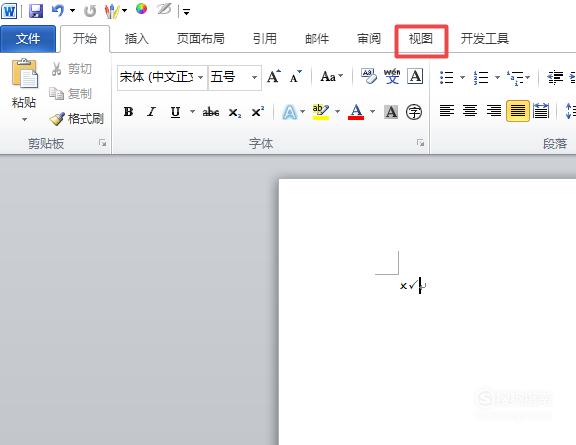Open the underline style dropdown arrow
576x445 pixels.
[192, 111]
